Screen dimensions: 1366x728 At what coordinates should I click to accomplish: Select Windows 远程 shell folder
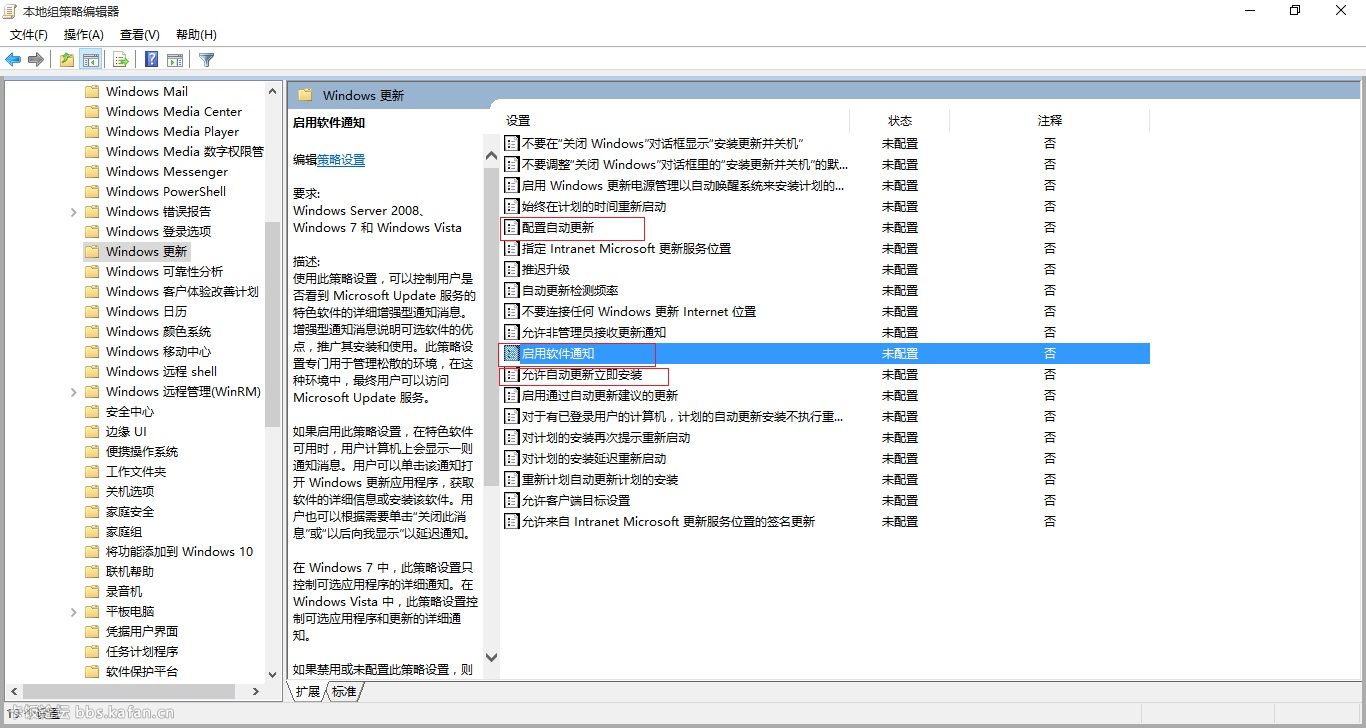pyautogui.click(x=161, y=371)
